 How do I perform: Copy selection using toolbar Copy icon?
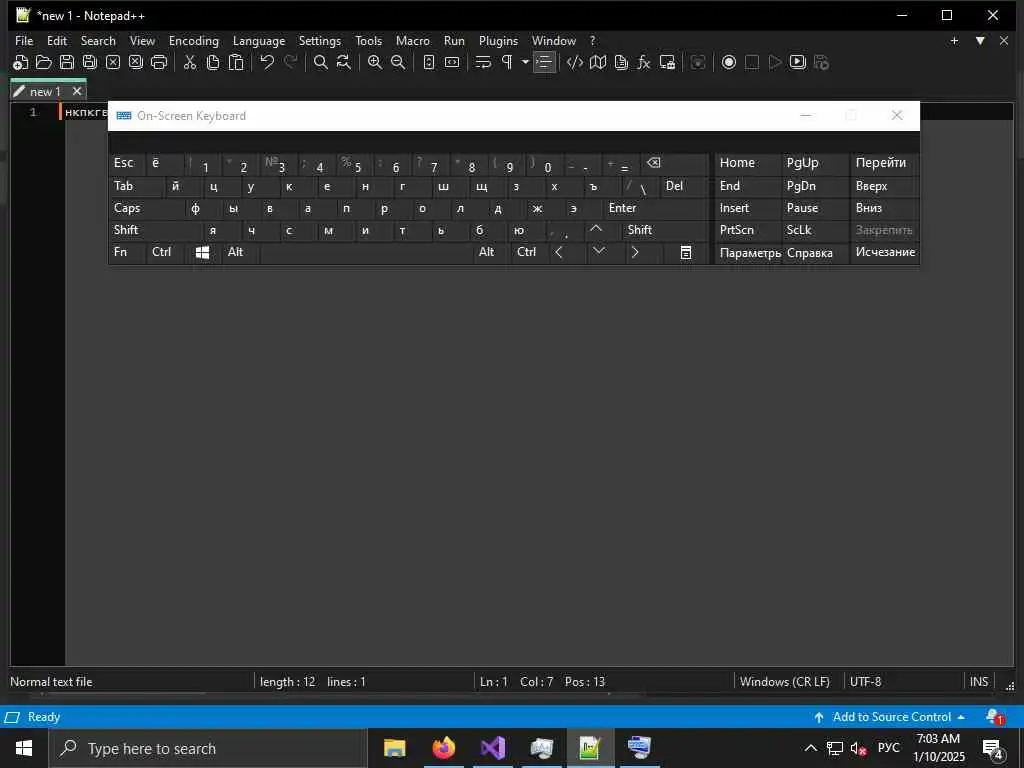pyautogui.click(x=213, y=63)
